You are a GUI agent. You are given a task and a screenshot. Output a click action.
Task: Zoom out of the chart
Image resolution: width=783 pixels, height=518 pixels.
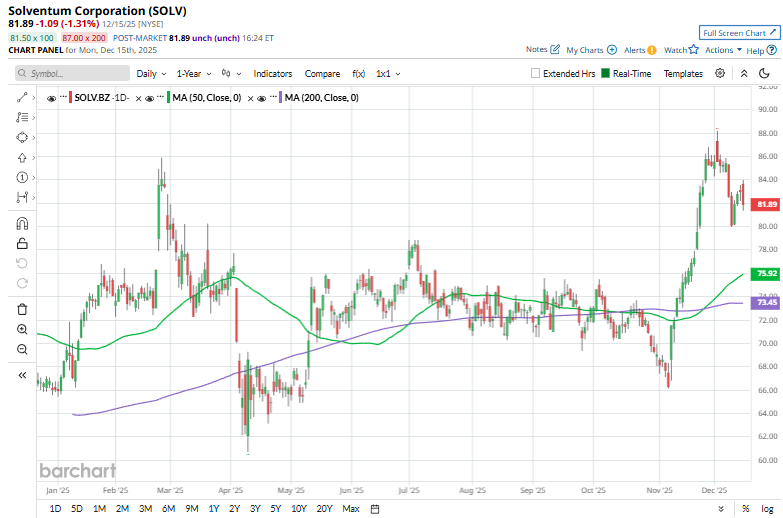pos(22,349)
